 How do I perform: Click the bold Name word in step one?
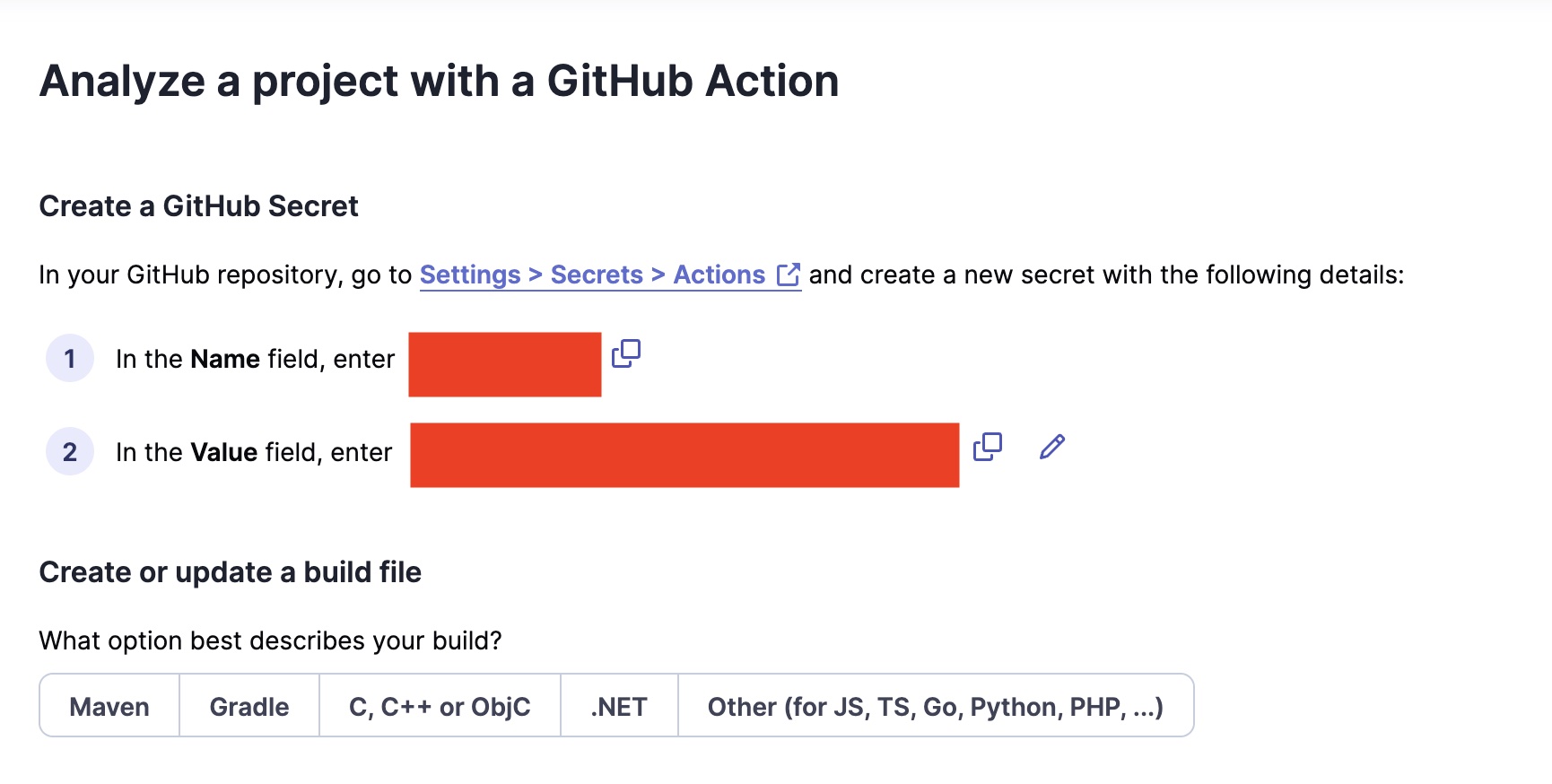tap(225, 359)
